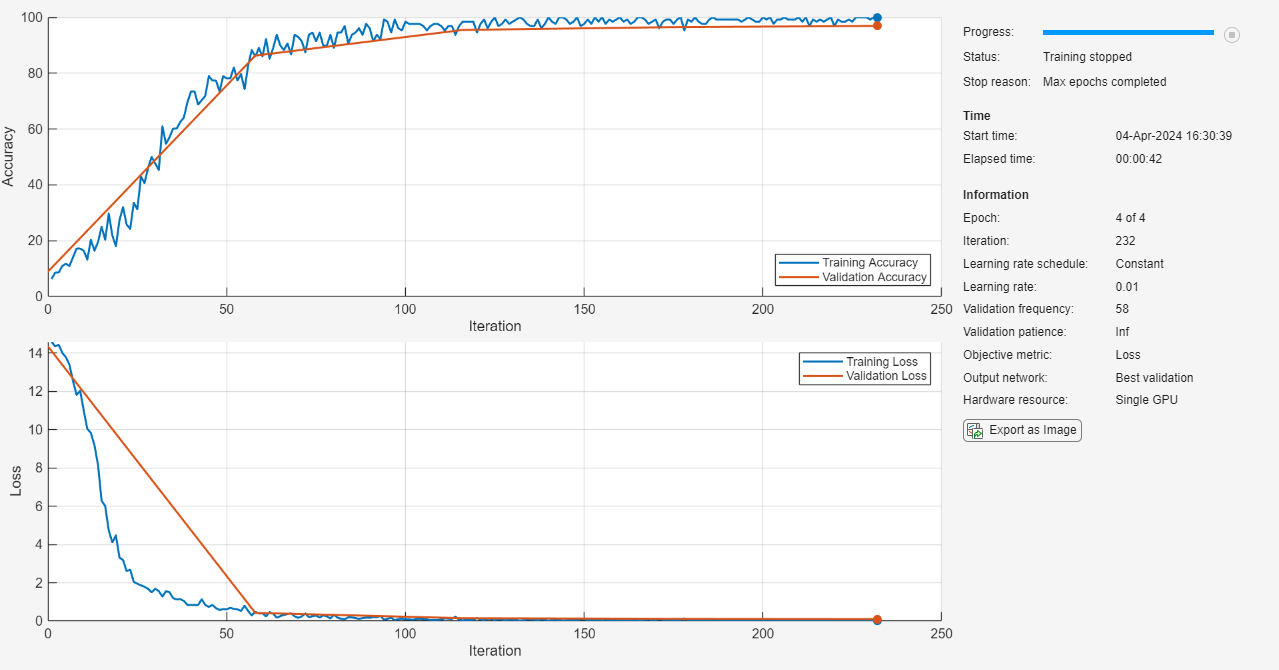Click the Information section heading

pos(995,195)
